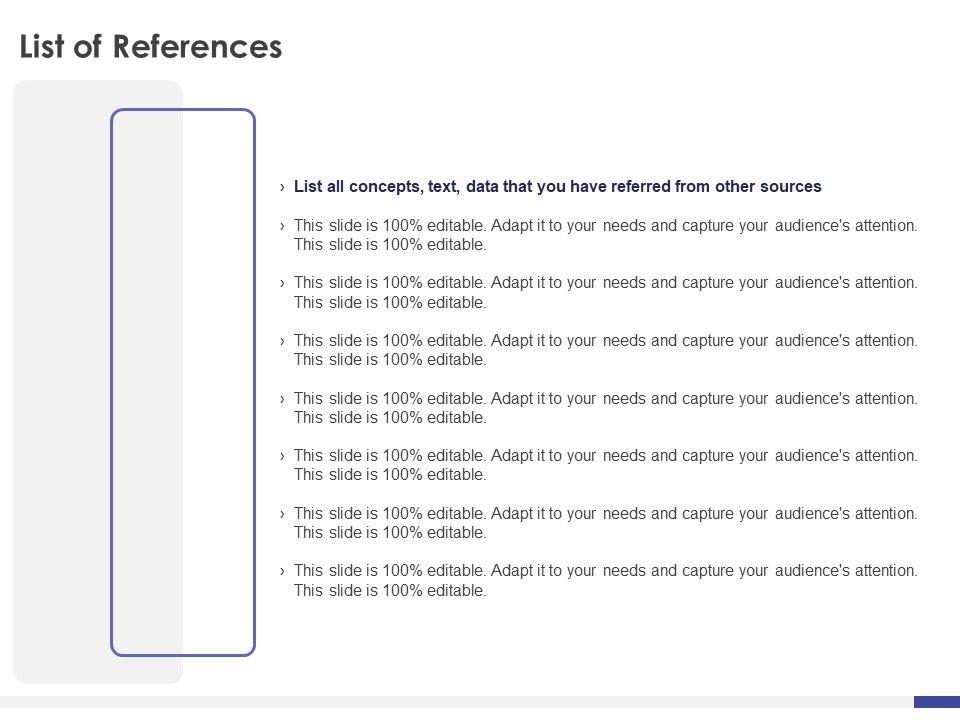Select the chevron bullet of the second editable paragraph

[x=283, y=283]
